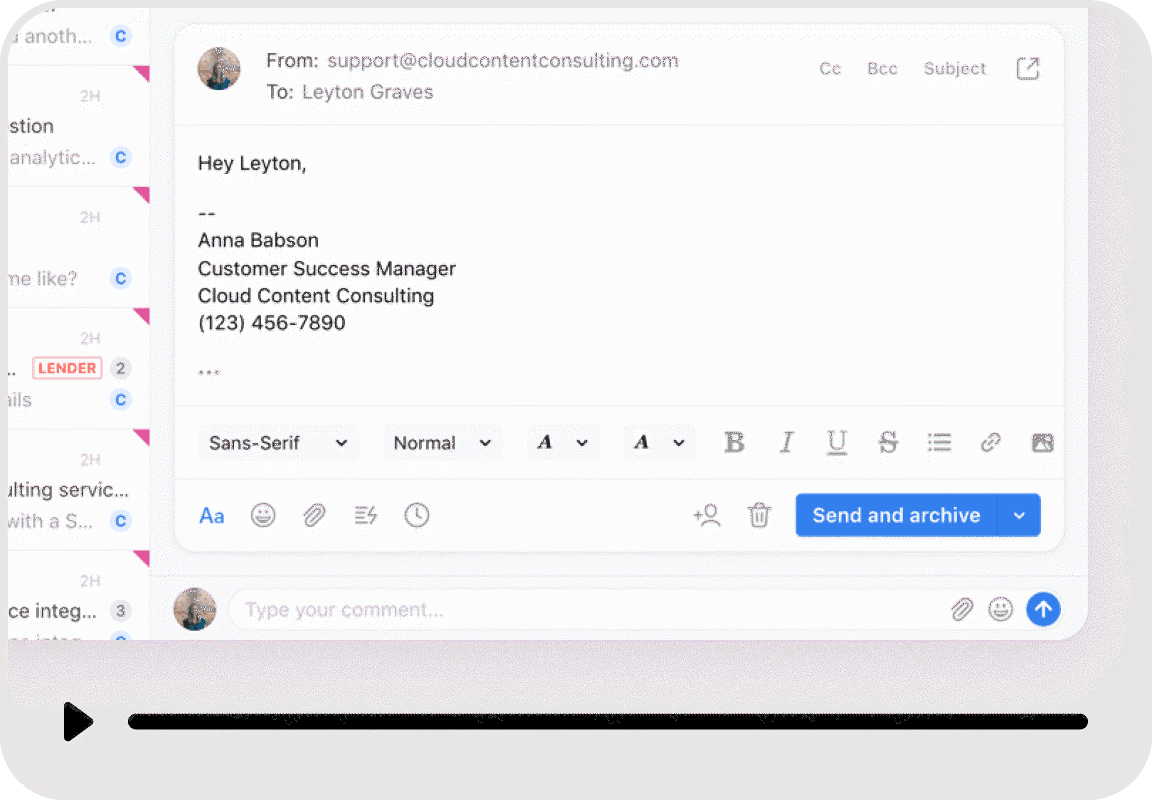Attach a file to the email draft
The width and height of the screenshot is (1152, 800).
point(314,515)
